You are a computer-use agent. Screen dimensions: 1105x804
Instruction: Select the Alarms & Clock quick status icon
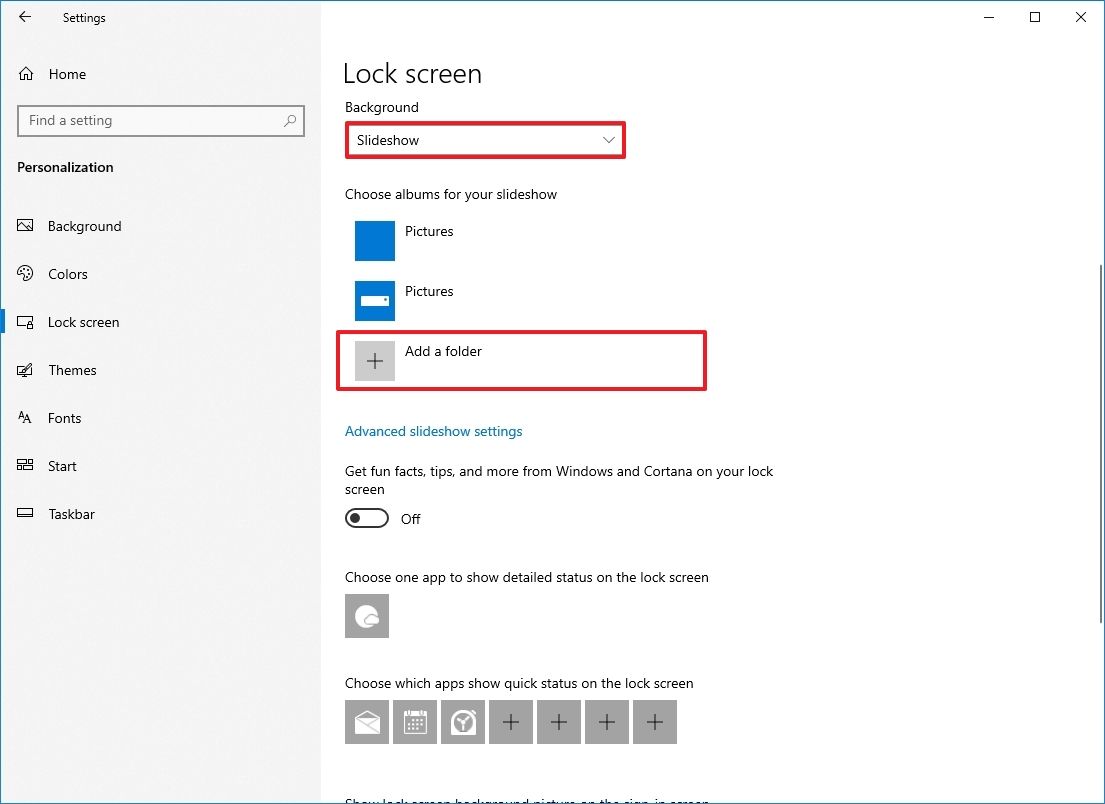coord(462,721)
